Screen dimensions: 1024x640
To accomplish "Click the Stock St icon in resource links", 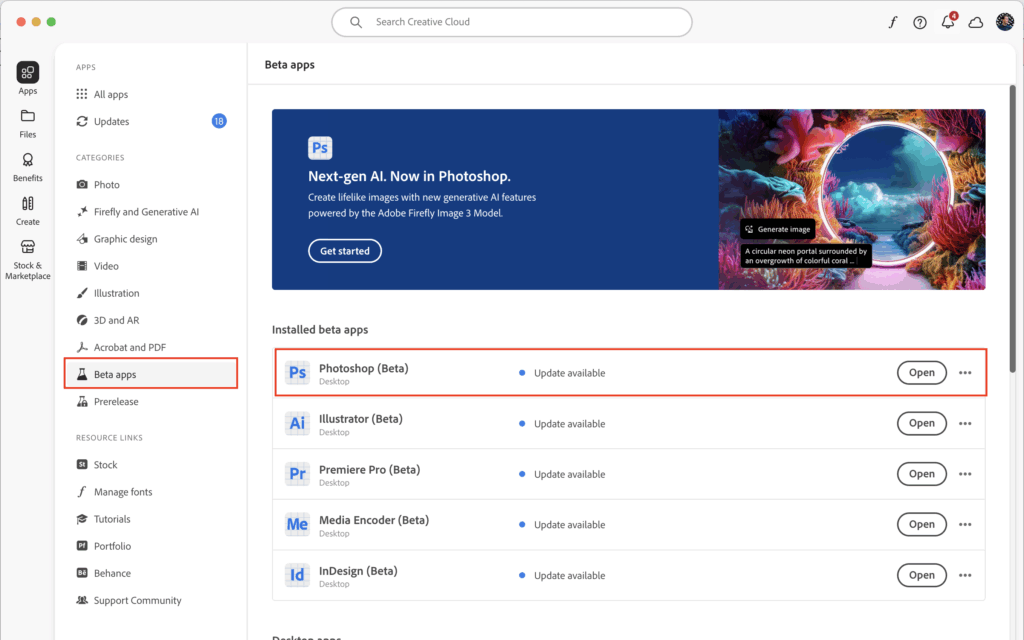I will [82, 464].
